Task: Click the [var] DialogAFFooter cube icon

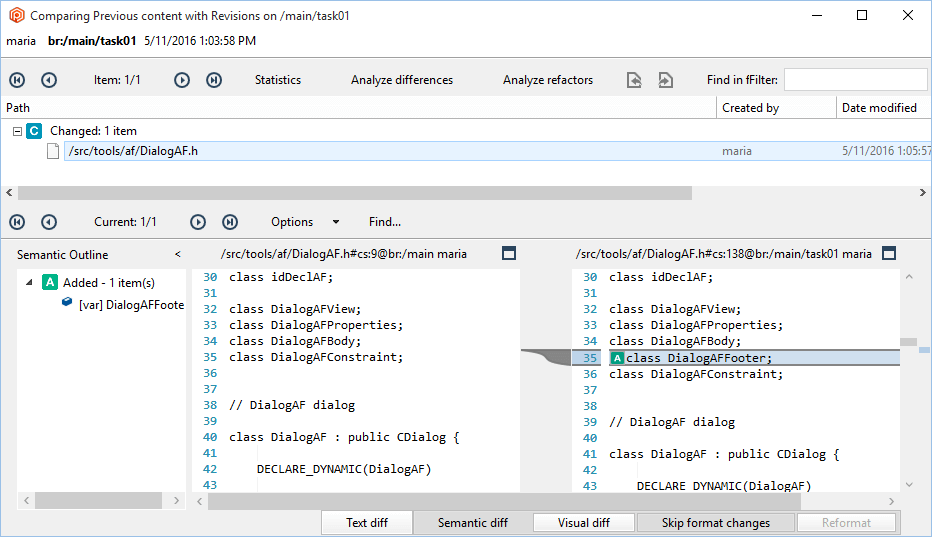Action: 67,302
